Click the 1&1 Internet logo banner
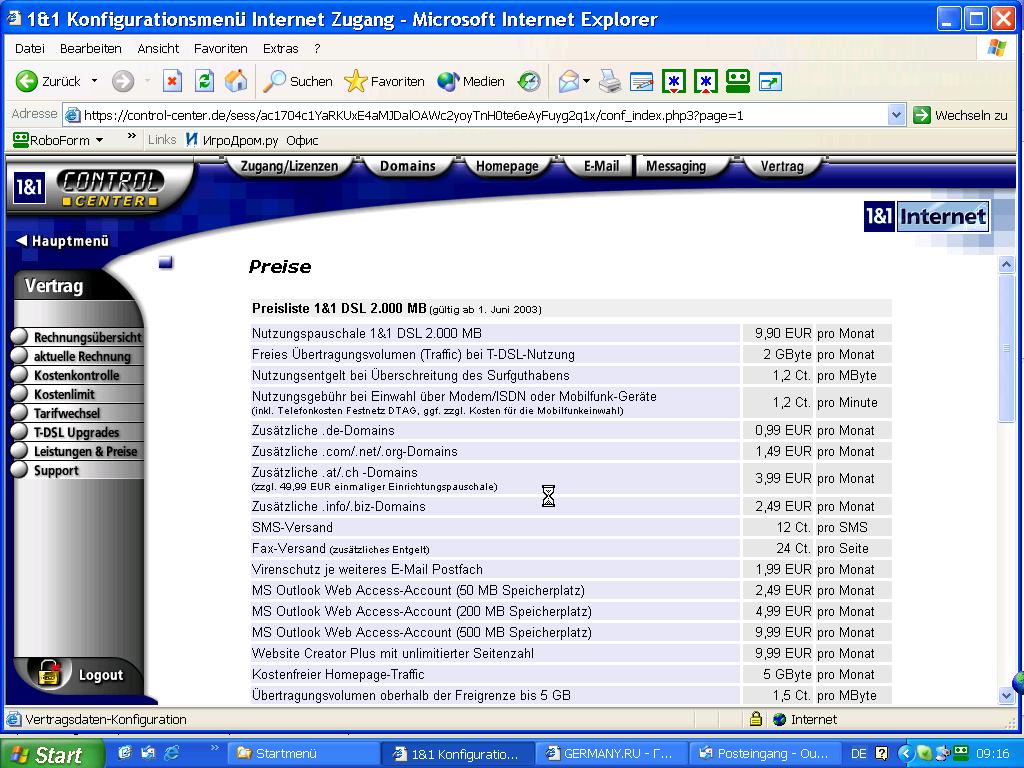The image size is (1024, 768). 926,216
